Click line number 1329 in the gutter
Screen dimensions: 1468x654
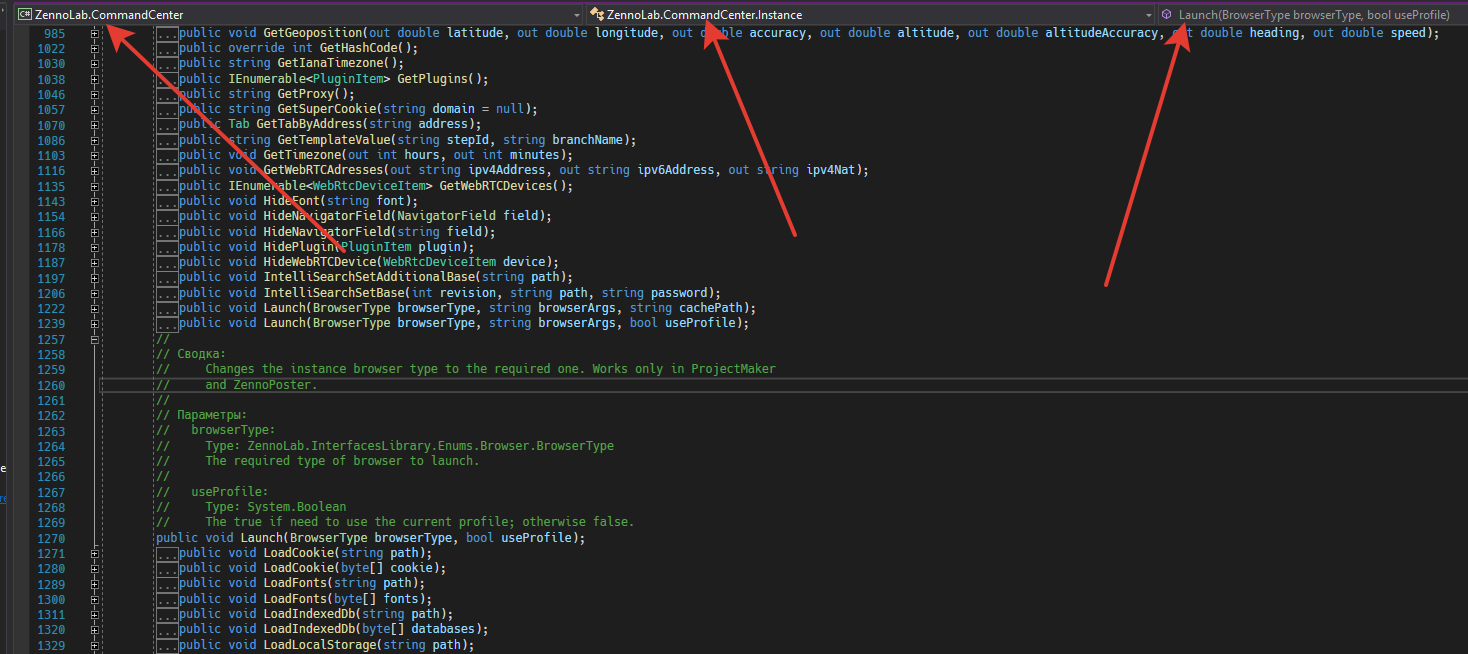pos(50,645)
